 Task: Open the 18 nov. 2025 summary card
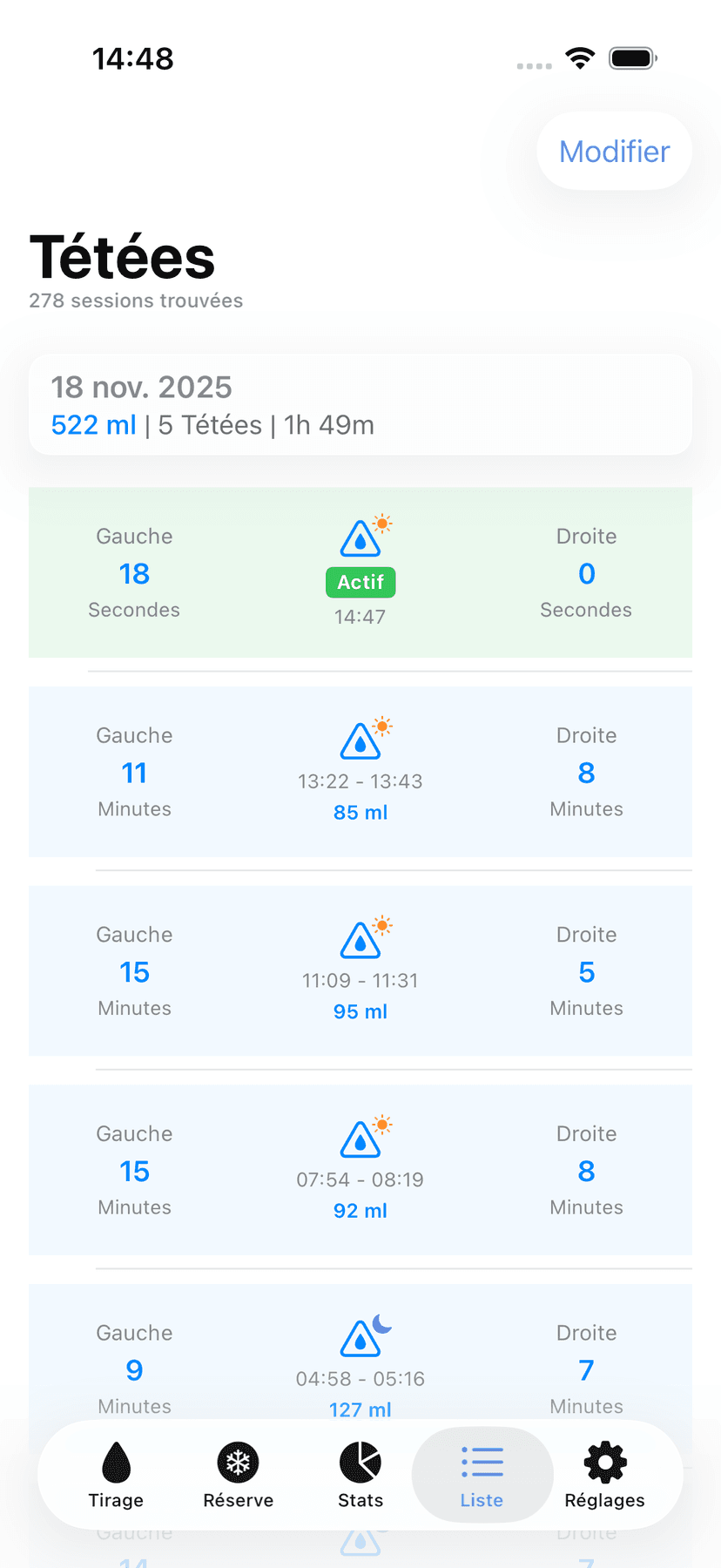tap(360, 405)
